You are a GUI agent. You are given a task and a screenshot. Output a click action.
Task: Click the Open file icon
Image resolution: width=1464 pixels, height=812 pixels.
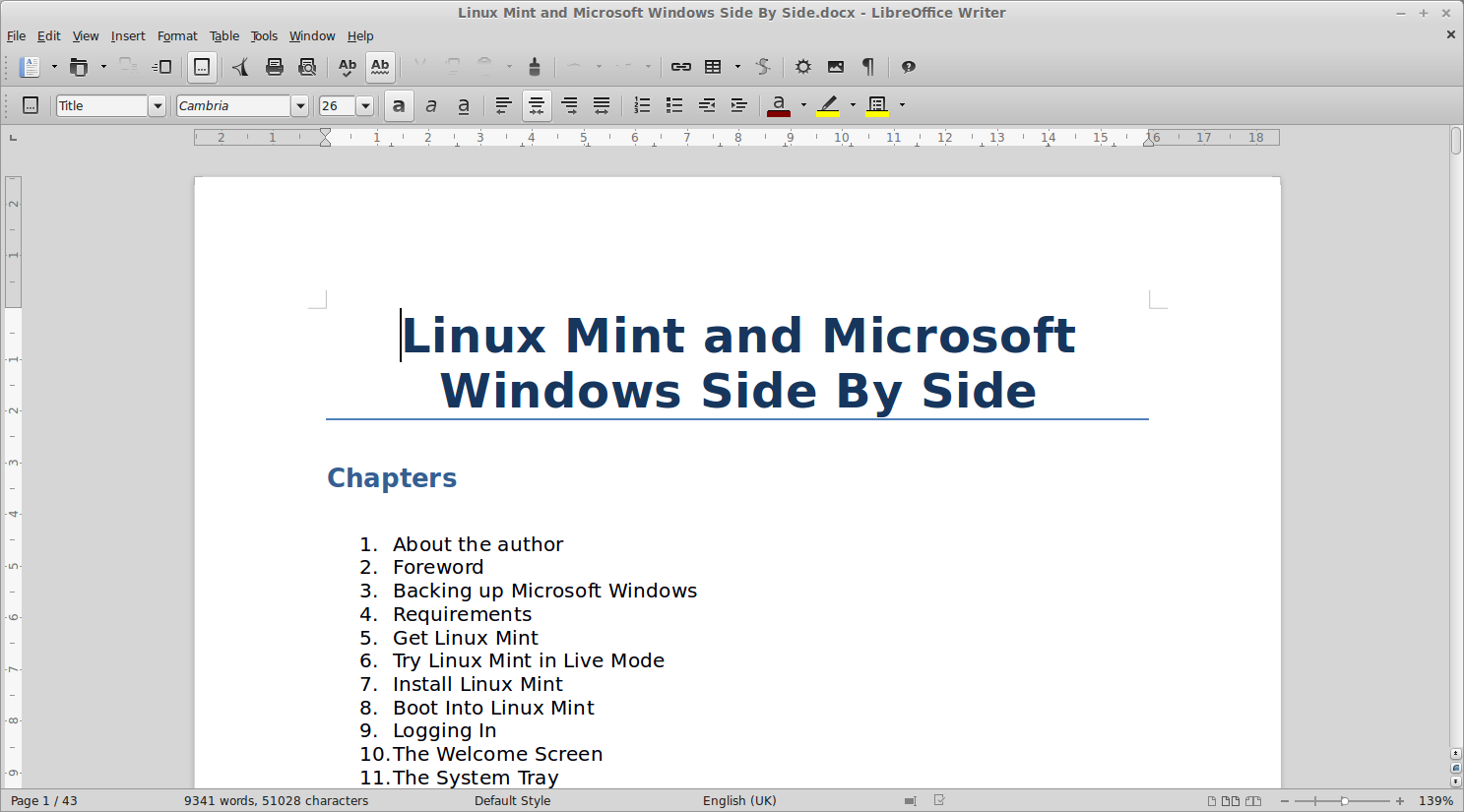click(x=79, y=67)
